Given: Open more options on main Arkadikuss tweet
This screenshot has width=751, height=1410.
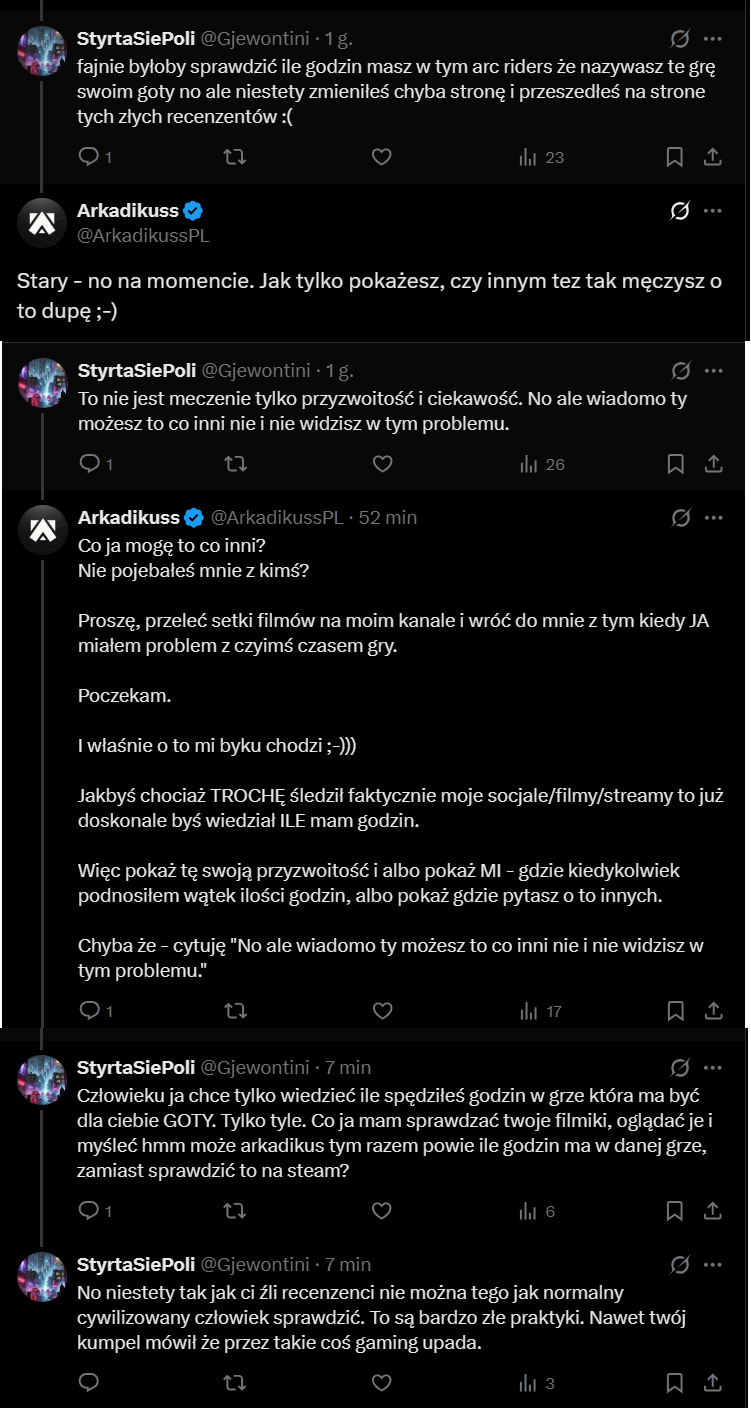Looking at the screenshot, I should pyautogui.click(x=713, y=211).
